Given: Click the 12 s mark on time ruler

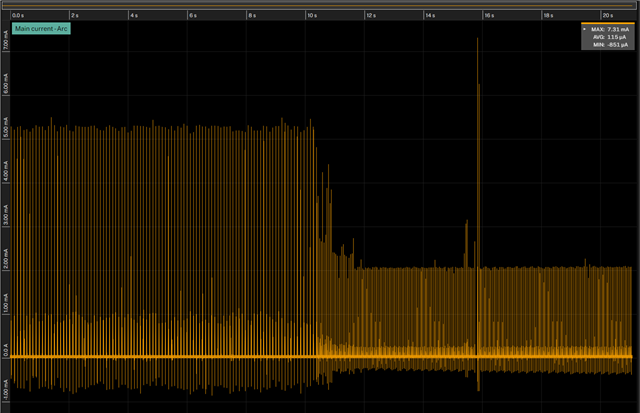Looking at the screenshot, I should pos(371,16).
